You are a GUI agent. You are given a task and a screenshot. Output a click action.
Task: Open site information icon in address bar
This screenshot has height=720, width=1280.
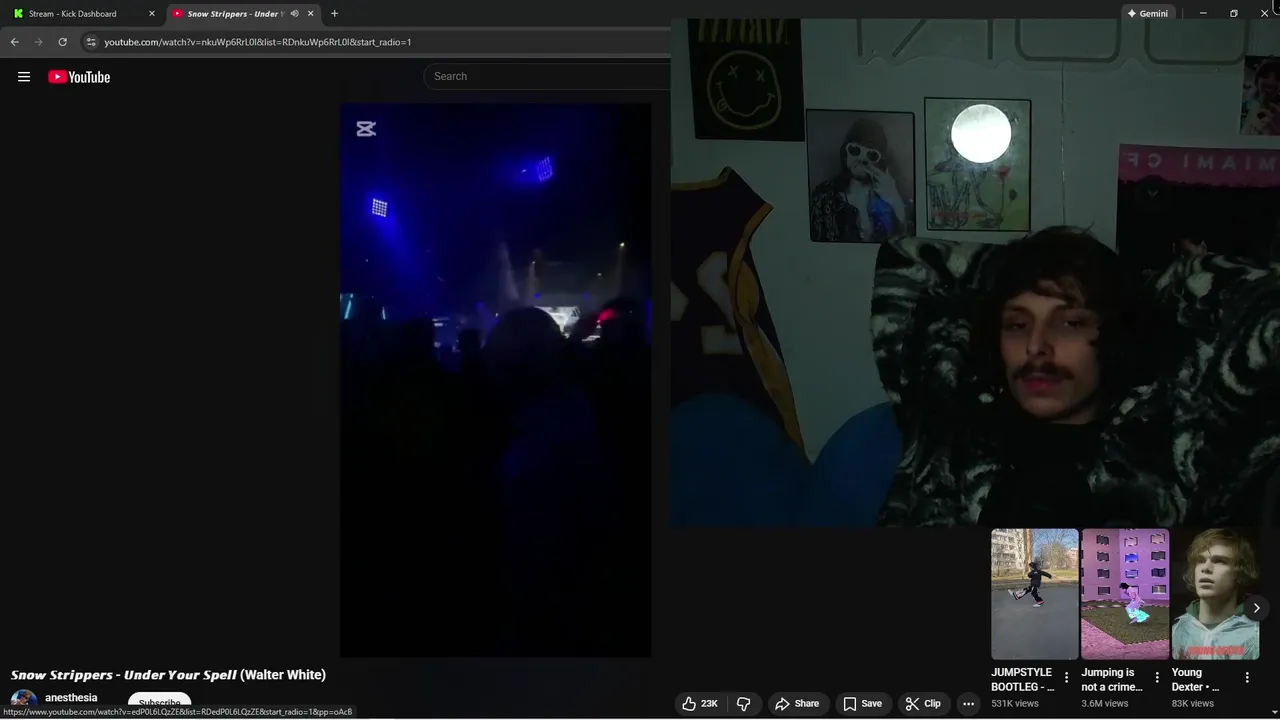pyautogui.click(x=91, y=42)
